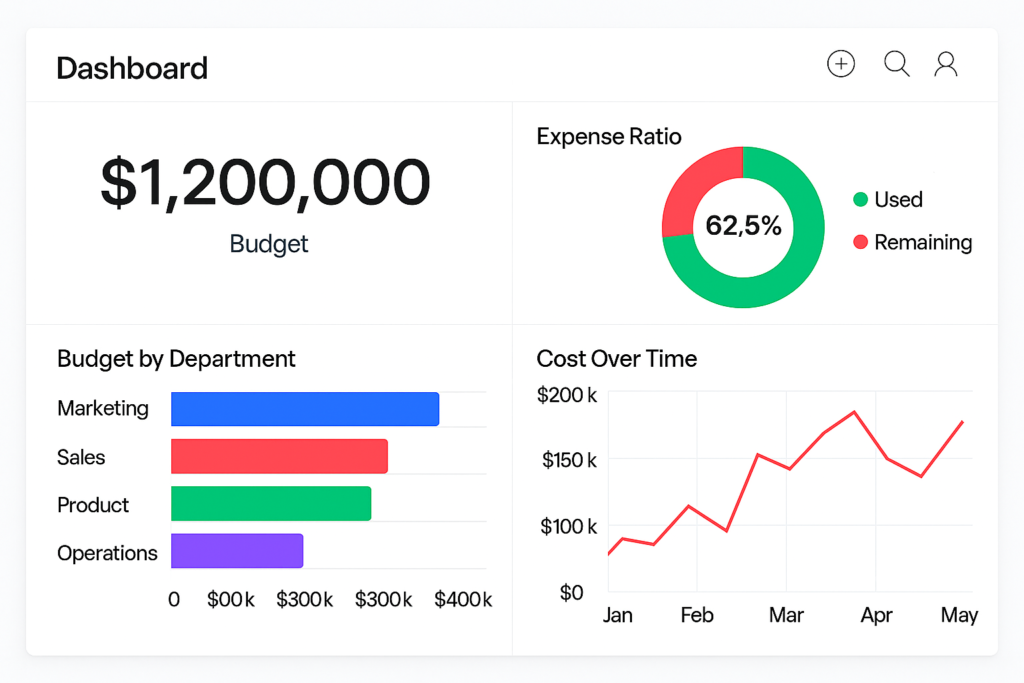Click the green dot beside Used
Image resolution: width=1024 pixels, height=683 pixels.
pos(860,200)
